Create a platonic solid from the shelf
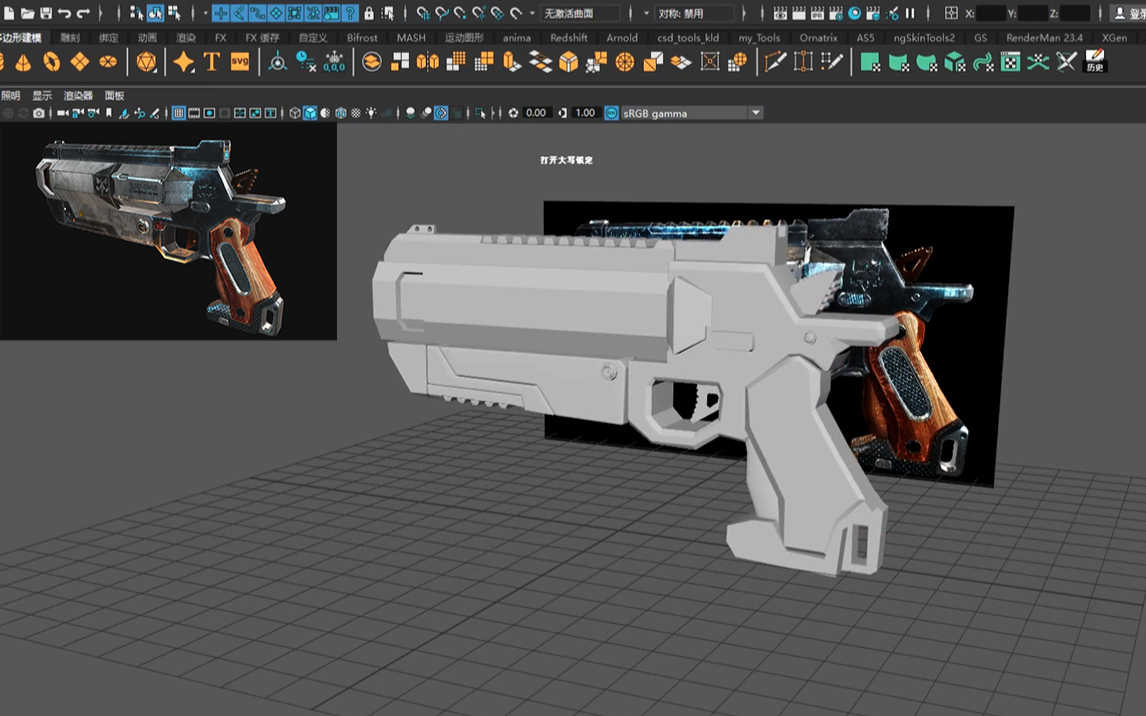 coord(144,62)
